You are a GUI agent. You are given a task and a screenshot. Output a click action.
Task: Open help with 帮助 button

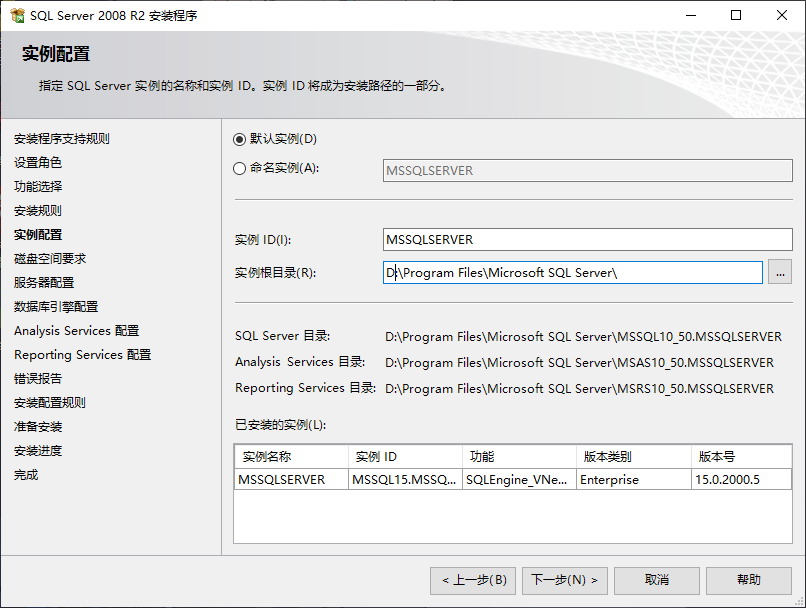pos(748,580)
